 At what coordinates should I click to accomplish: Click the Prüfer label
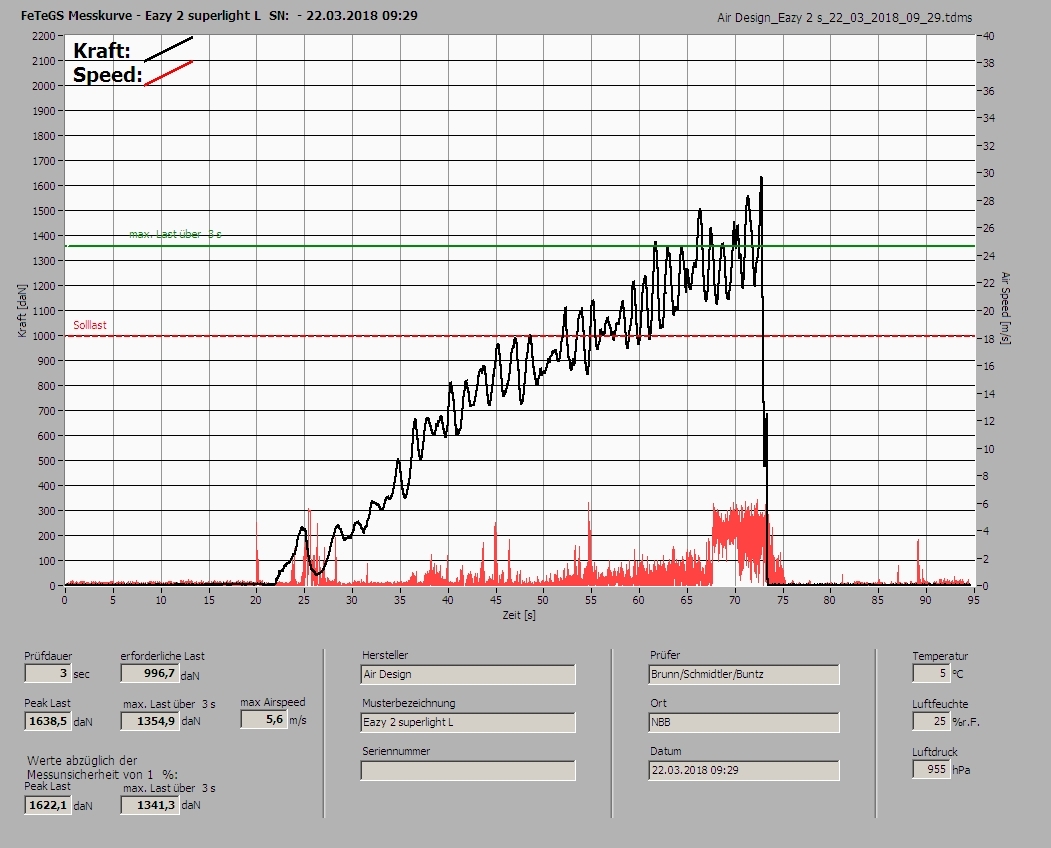pyautogui.click(x=665, y=655)
